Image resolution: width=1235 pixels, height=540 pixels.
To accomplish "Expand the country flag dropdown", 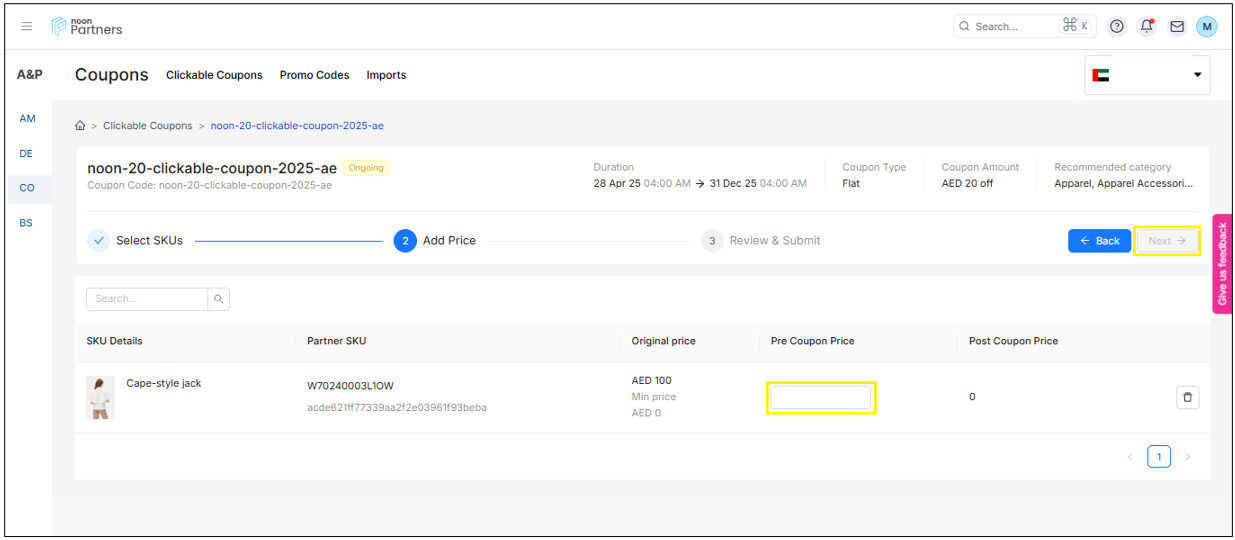I will pos(1147,75).
